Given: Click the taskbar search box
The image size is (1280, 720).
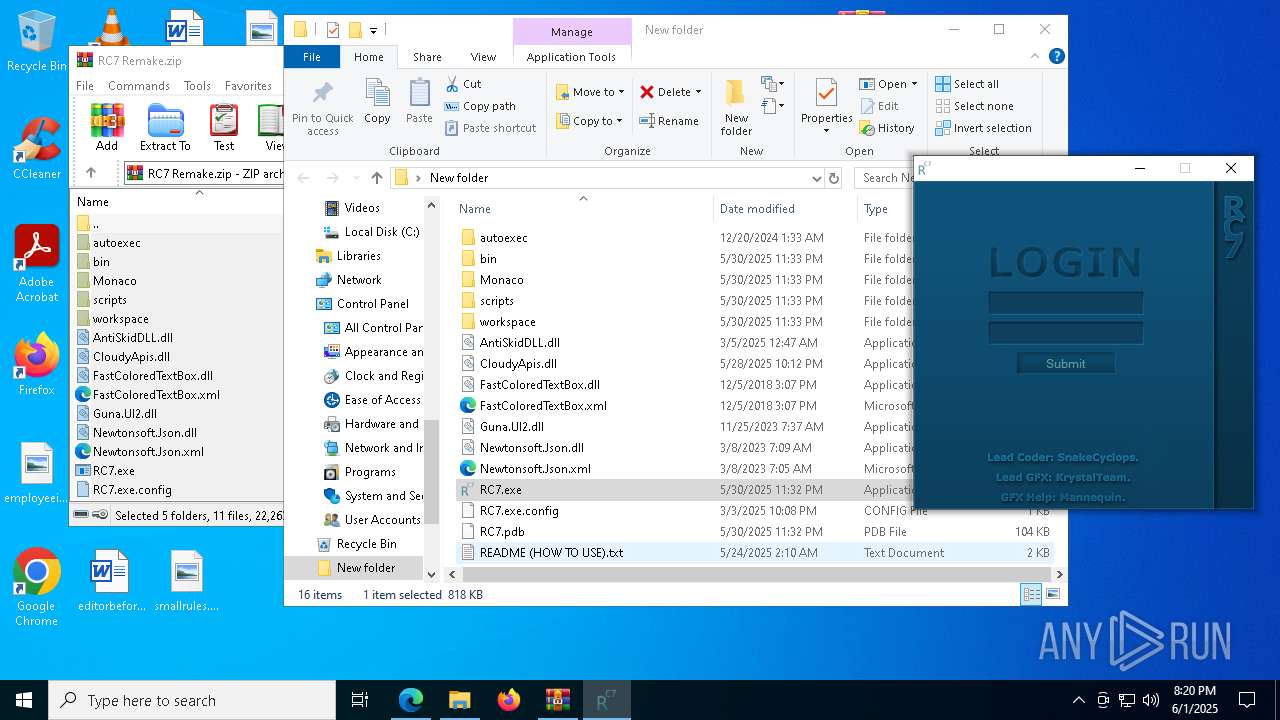Looking at the screenshot, I should click(x=192, y=700).
